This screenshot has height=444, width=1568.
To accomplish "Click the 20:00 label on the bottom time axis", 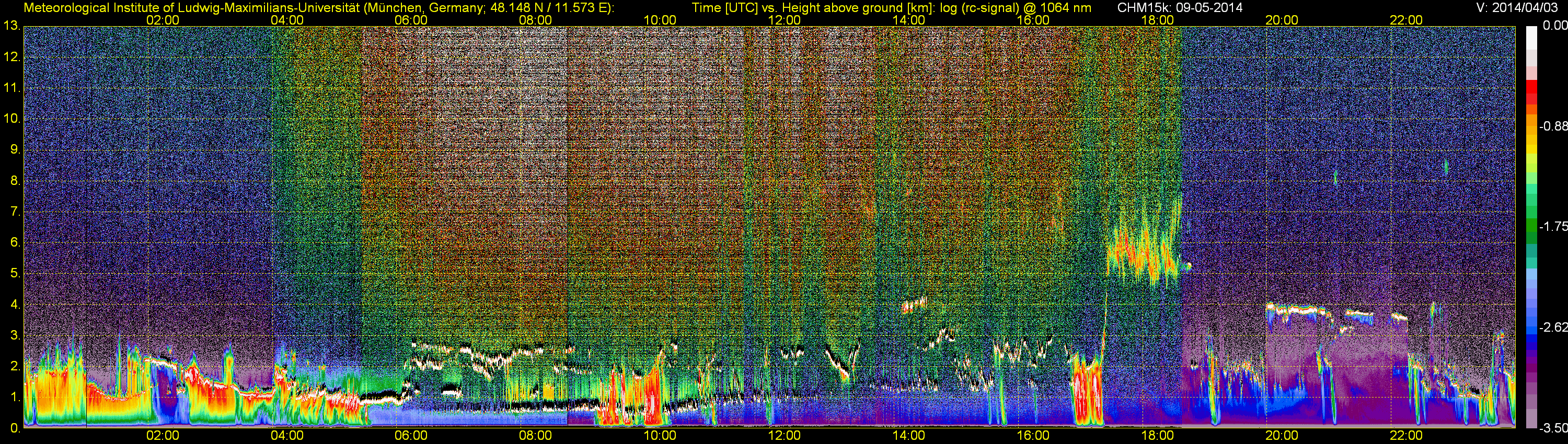I will pos(1282,436).
